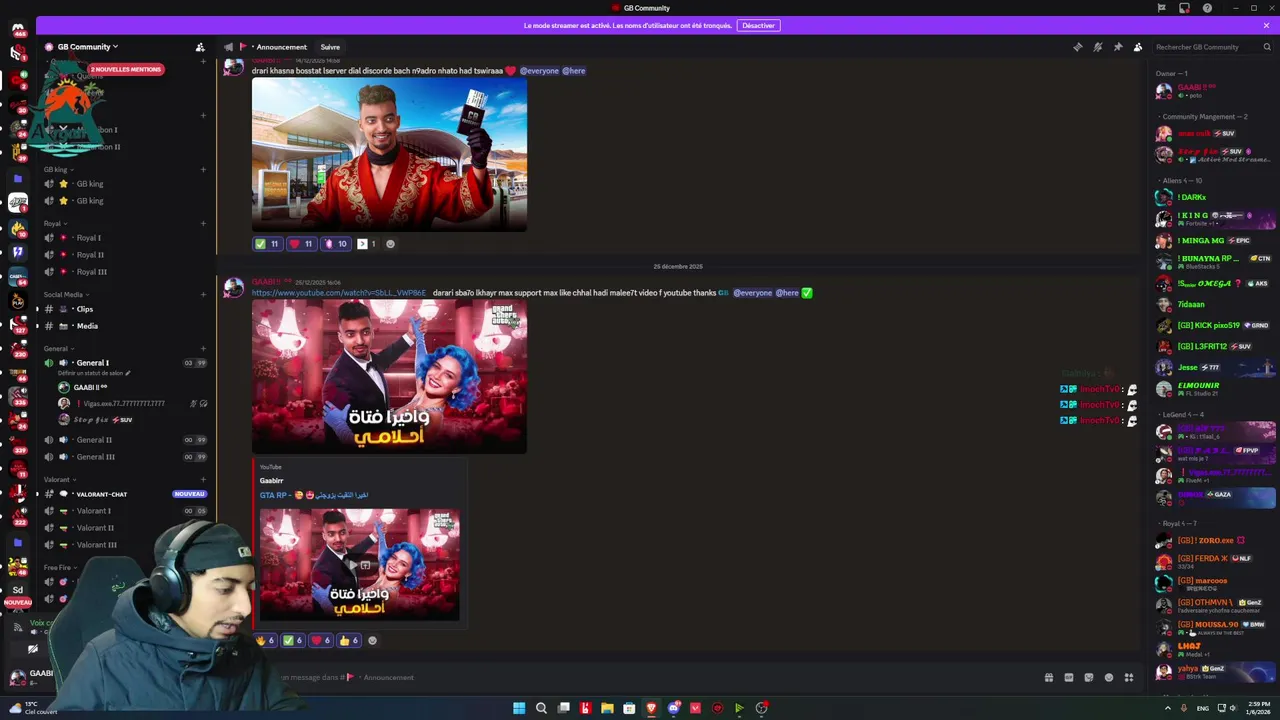Open the sticker picker icon

coord(1088,677)
